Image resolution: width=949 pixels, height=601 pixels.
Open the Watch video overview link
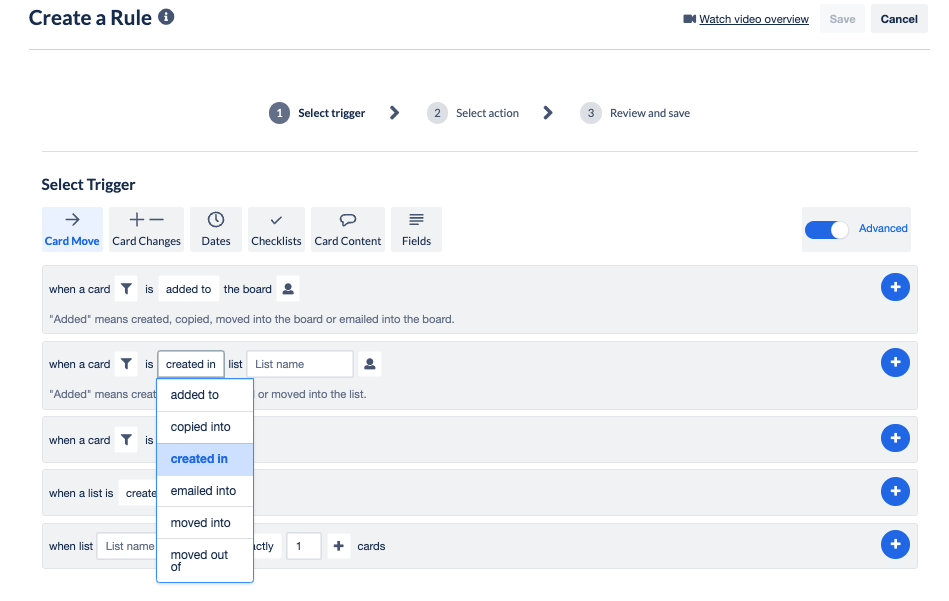click(x=752, y=19)
